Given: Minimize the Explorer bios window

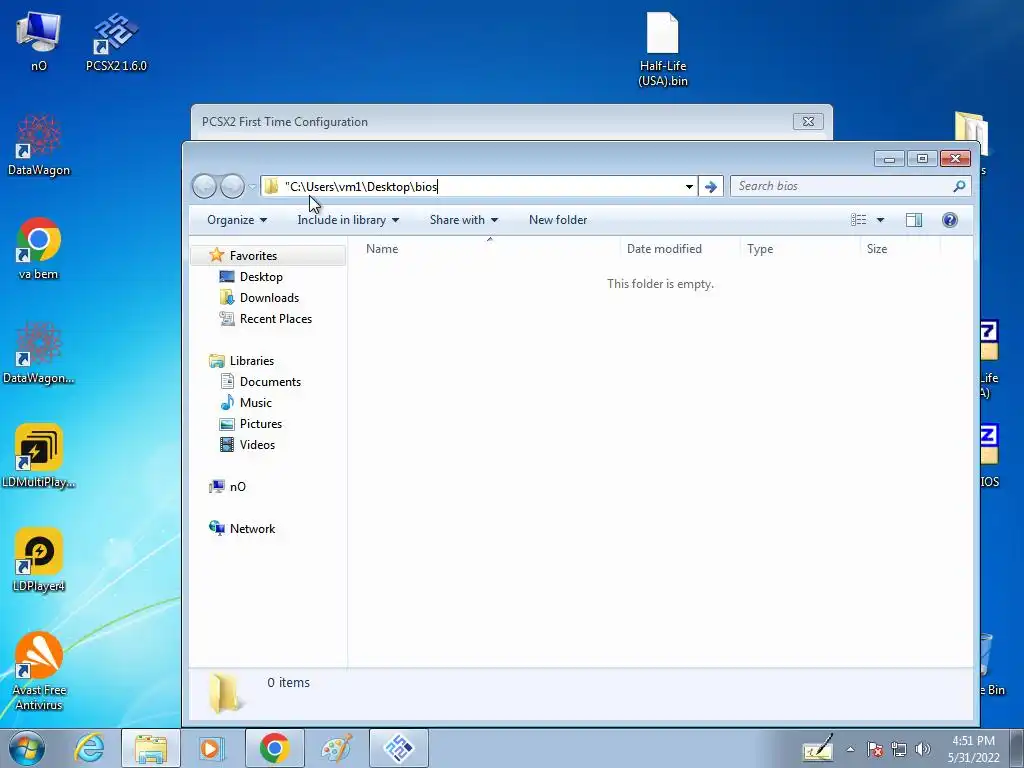Looking at the screenshot, I should click(x=889, y=159).
